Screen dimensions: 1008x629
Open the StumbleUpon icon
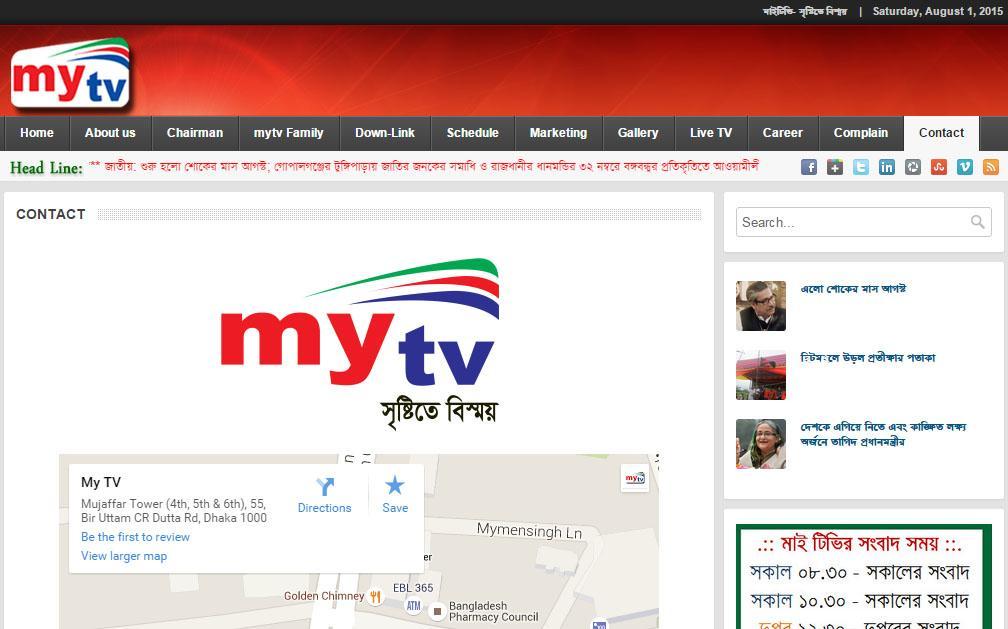coord(938,167)
